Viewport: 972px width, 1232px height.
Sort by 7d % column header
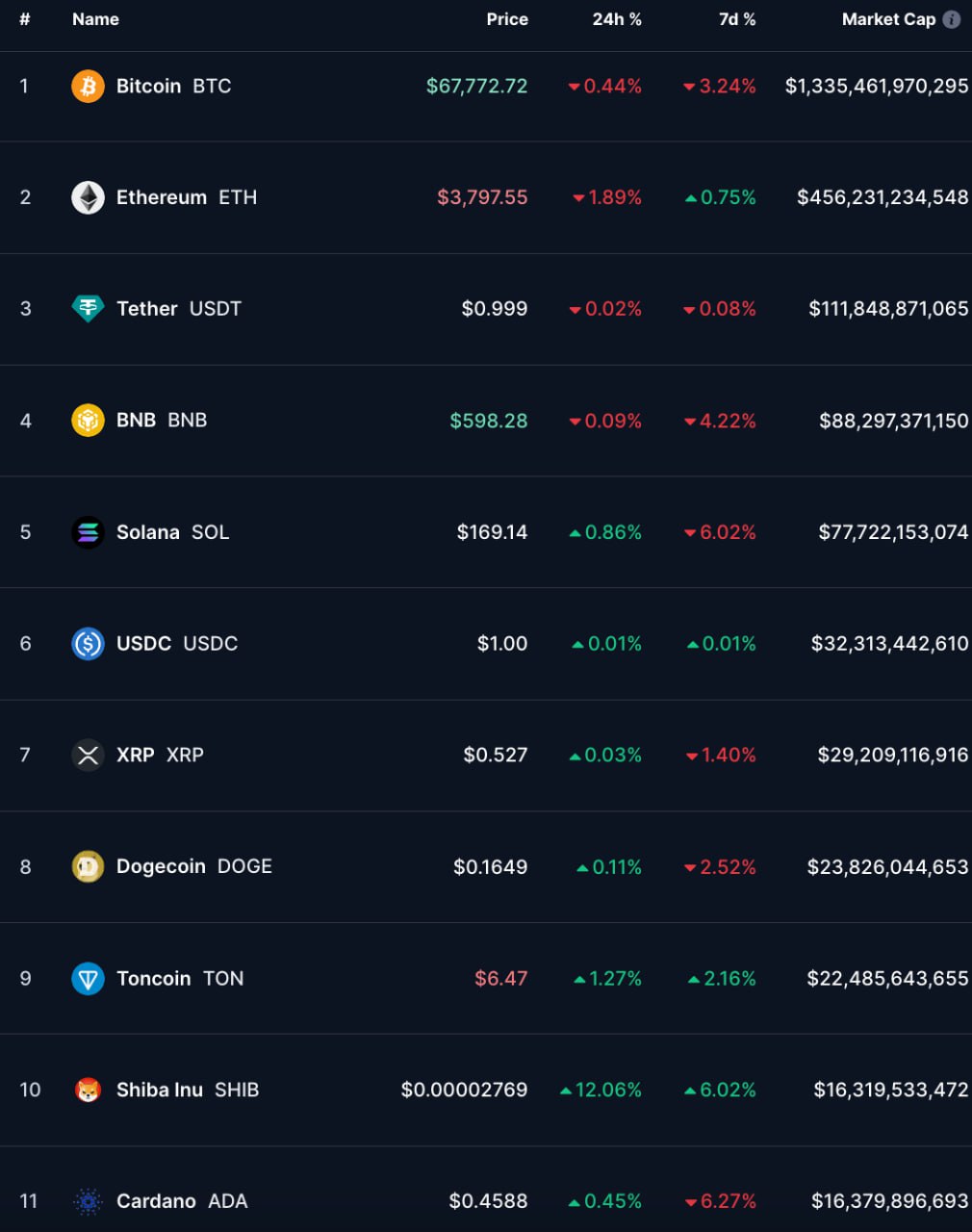pos(737,19)
